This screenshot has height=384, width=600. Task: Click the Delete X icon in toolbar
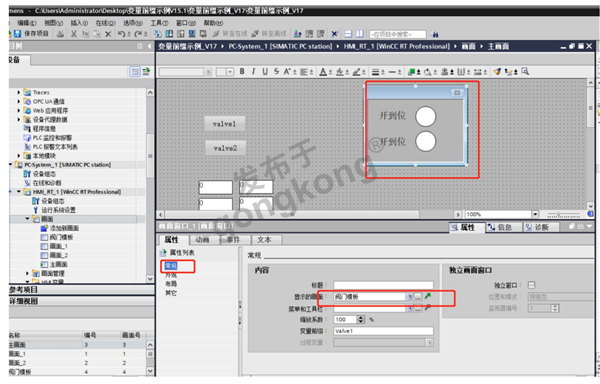pyautogui.click(x=108, y=34)
